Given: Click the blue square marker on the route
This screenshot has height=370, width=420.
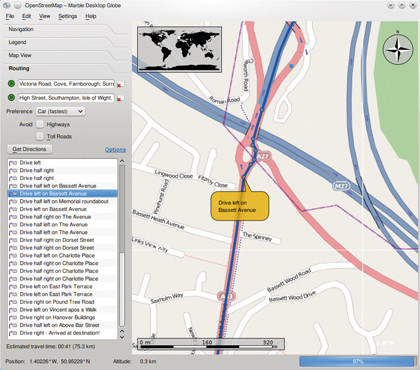Looking at the screenshot, I should pos(291,66).
